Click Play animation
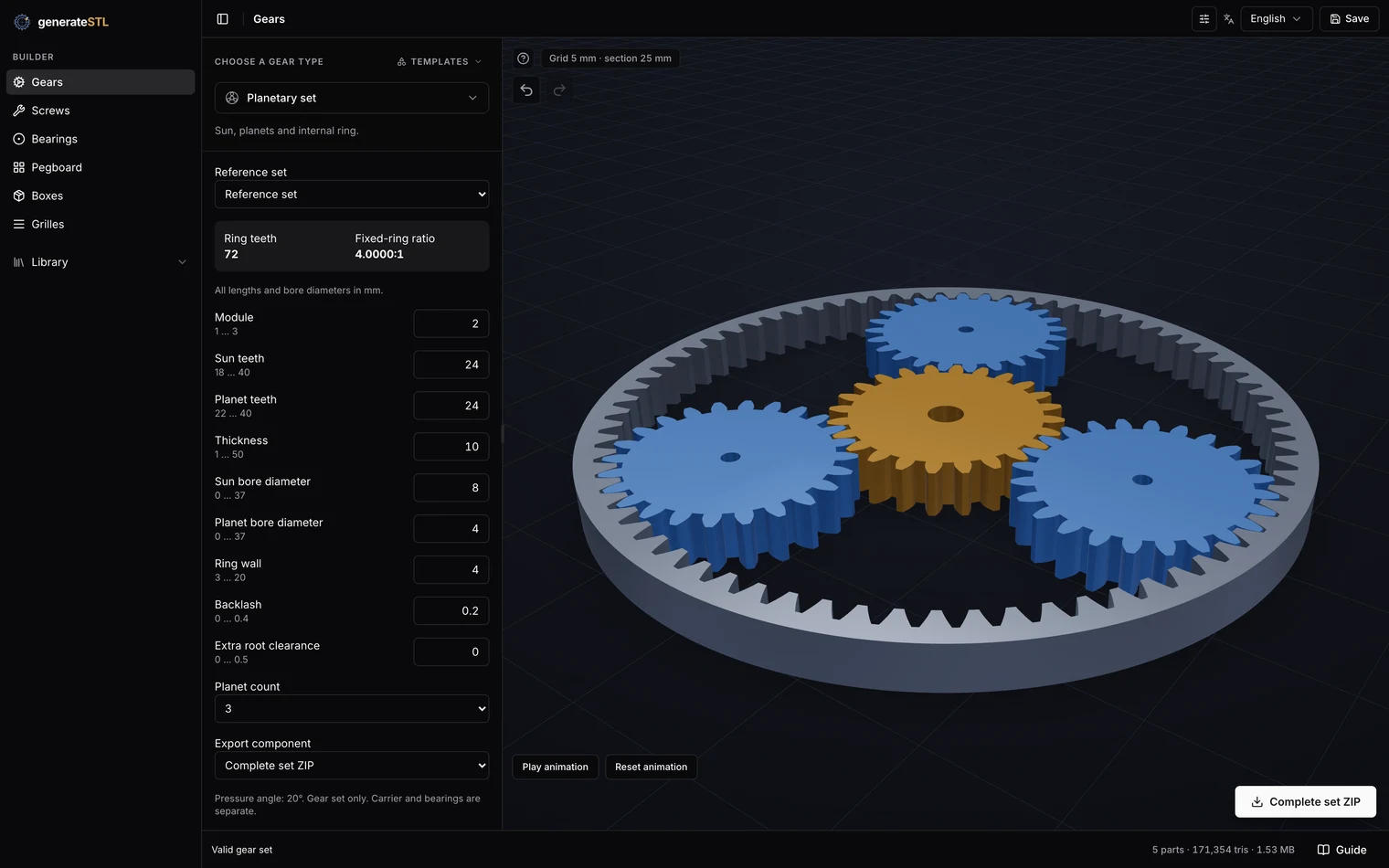This screenshot has width=1389, height=868. point(556,767)
